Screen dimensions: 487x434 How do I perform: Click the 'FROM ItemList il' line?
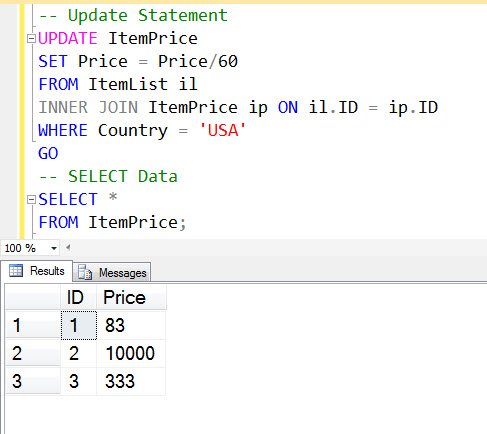[x=118, y=84]
